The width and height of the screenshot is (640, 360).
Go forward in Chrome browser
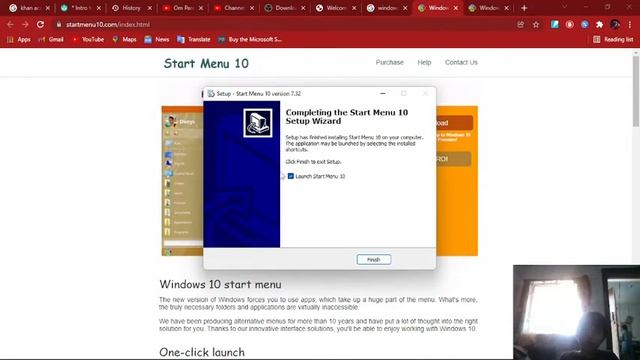click(25, 24)
